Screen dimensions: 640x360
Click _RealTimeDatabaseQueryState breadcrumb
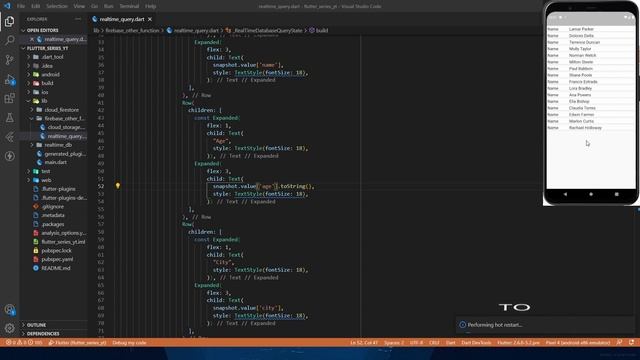tap(268, 30)
